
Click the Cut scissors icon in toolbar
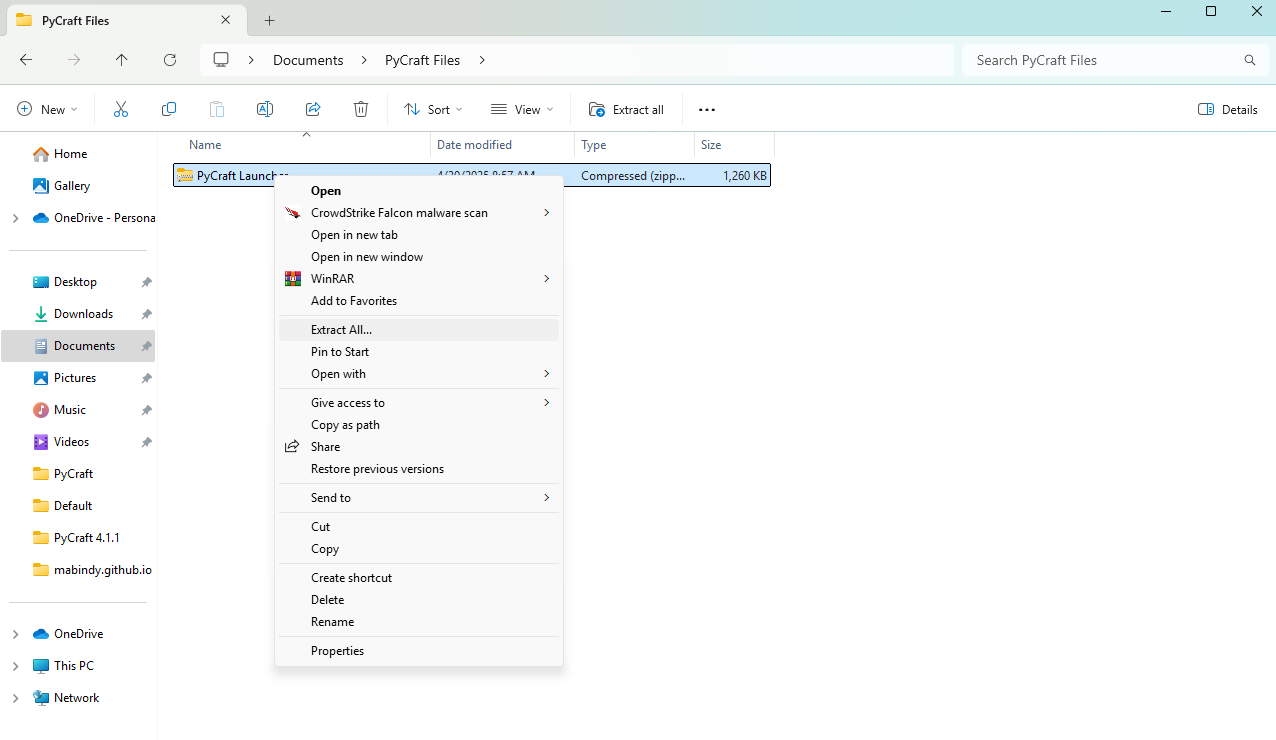tap(121, 109)
